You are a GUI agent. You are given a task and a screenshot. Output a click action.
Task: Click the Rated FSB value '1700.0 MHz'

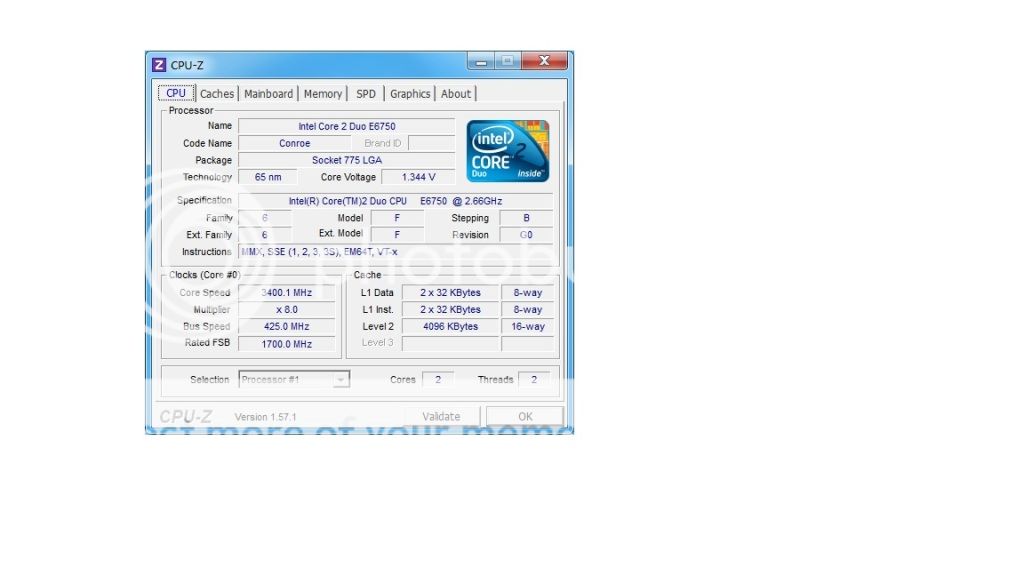click(x=287, y=344)
